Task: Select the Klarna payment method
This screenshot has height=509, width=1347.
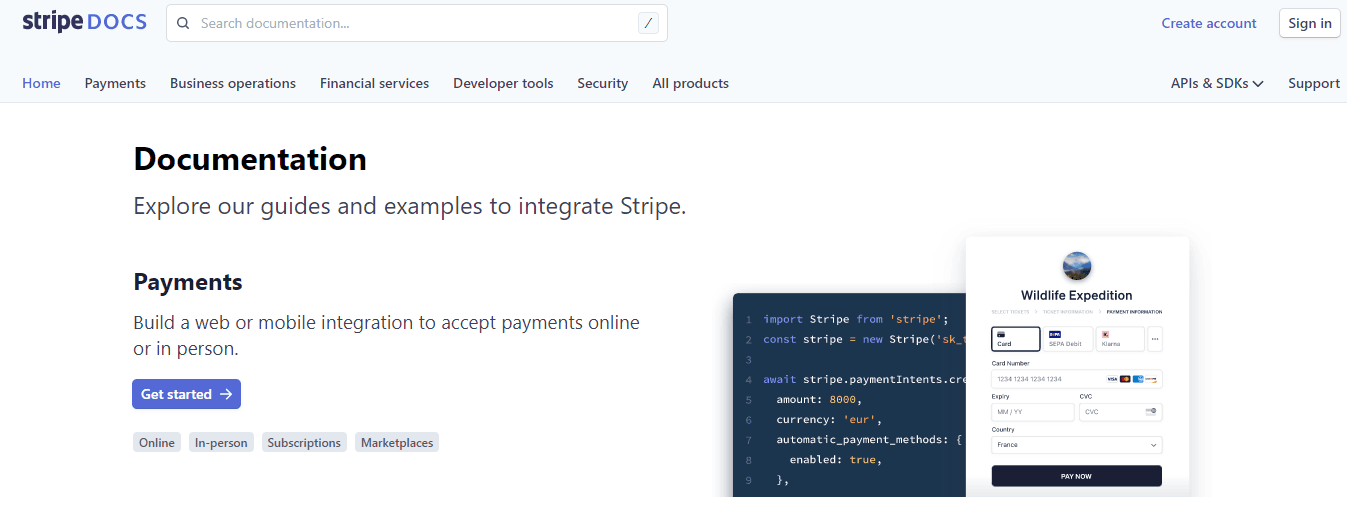Action: click(1120, 339)
